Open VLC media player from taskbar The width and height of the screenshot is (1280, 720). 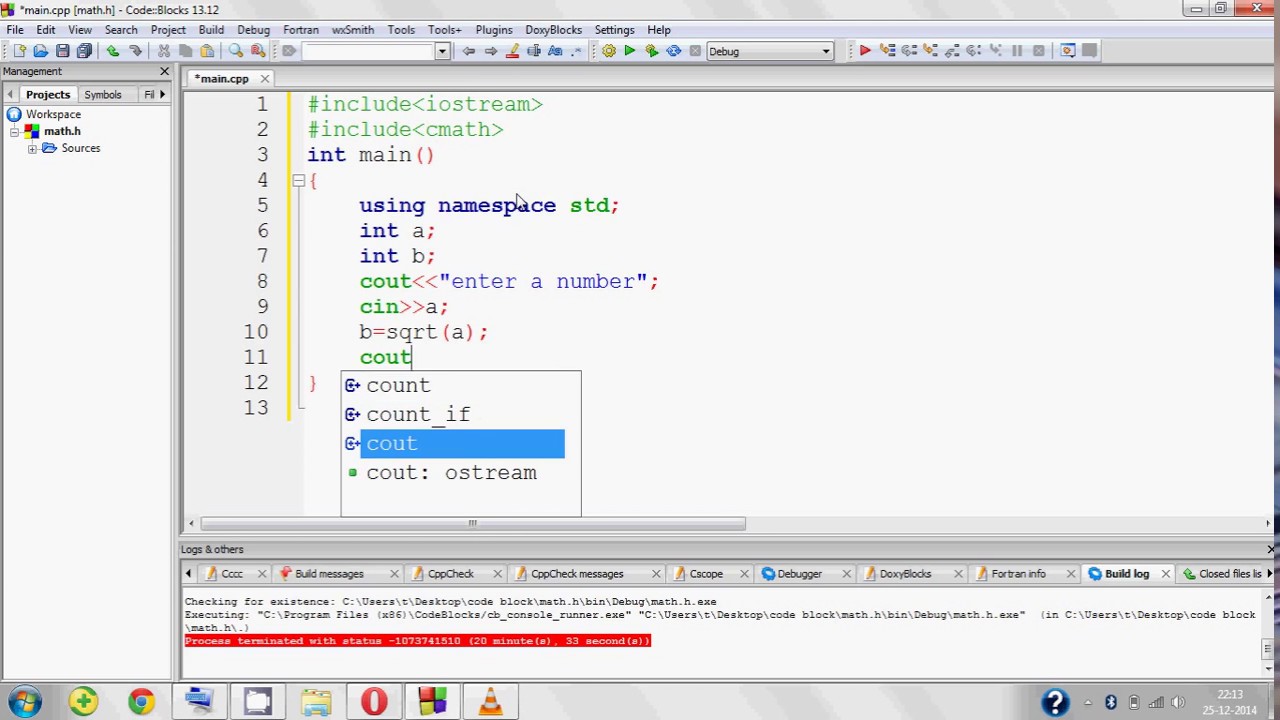490,702
